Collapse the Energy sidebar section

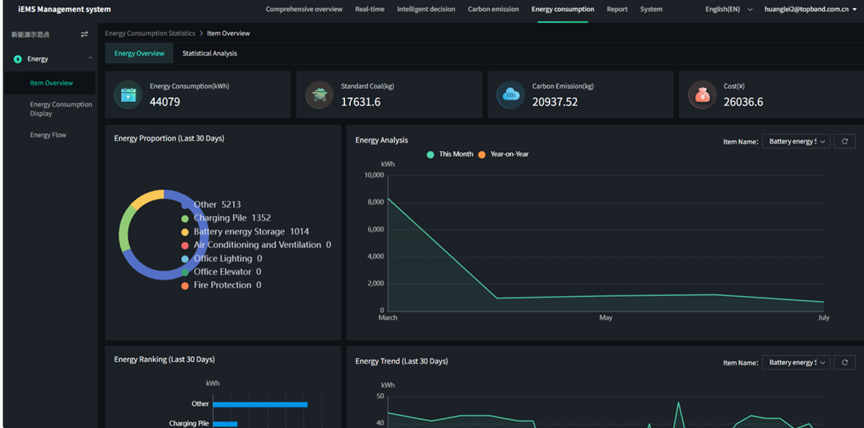pos(91,59)
